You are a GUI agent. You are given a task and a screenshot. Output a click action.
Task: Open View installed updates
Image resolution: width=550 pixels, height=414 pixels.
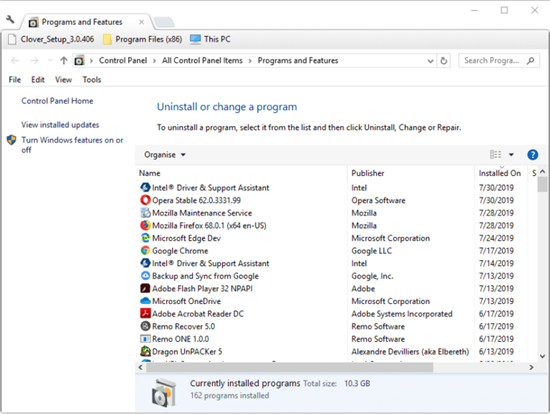click(x=60, y=125)
